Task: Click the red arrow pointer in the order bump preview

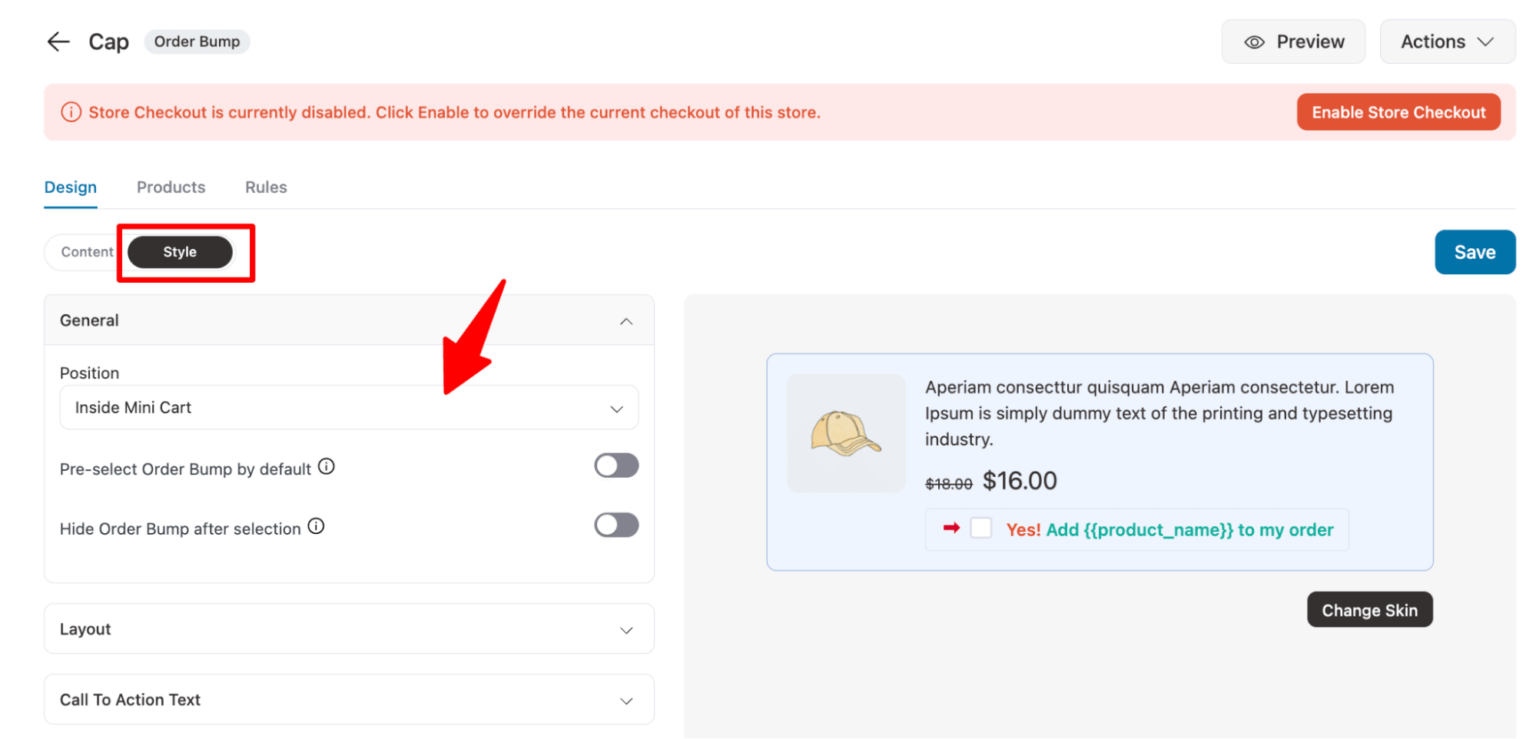Action: (x=952, y=528)
